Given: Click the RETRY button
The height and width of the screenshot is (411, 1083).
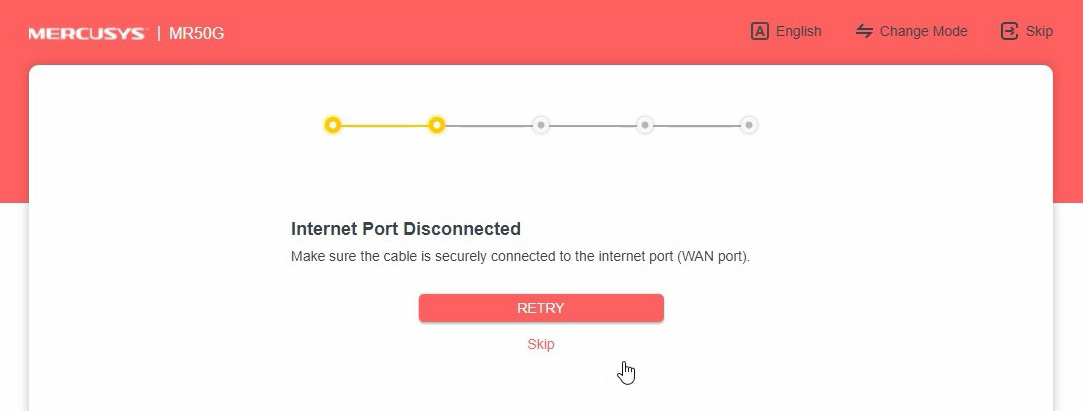Looking at the screenshot, I should 541,308.
